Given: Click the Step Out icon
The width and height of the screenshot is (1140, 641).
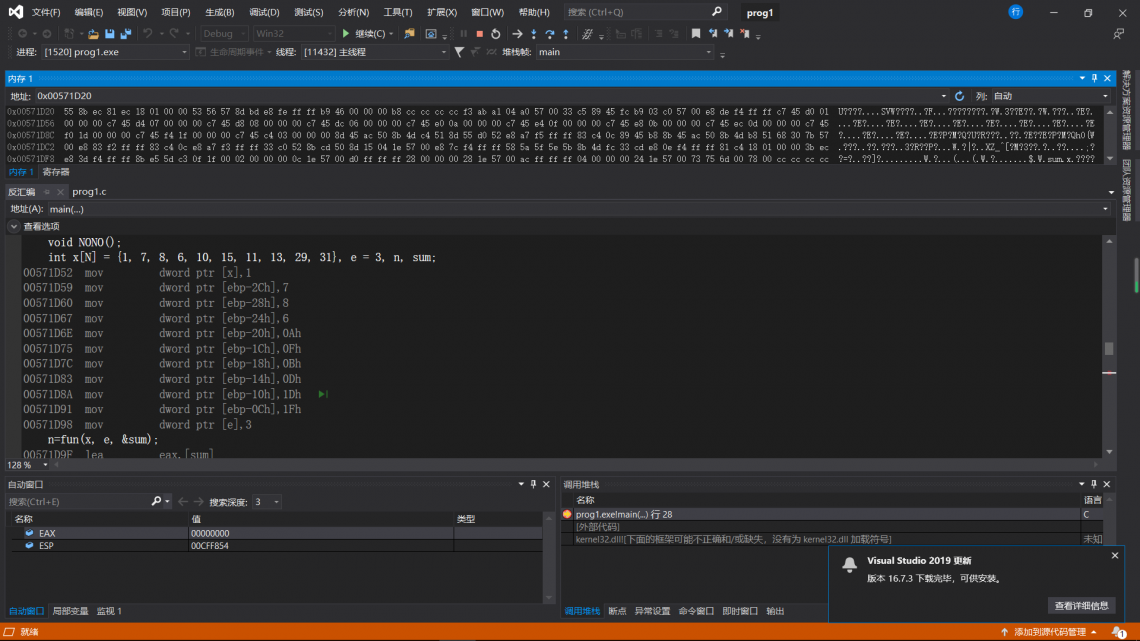Looking at the screenshot, I should point(566,34).
